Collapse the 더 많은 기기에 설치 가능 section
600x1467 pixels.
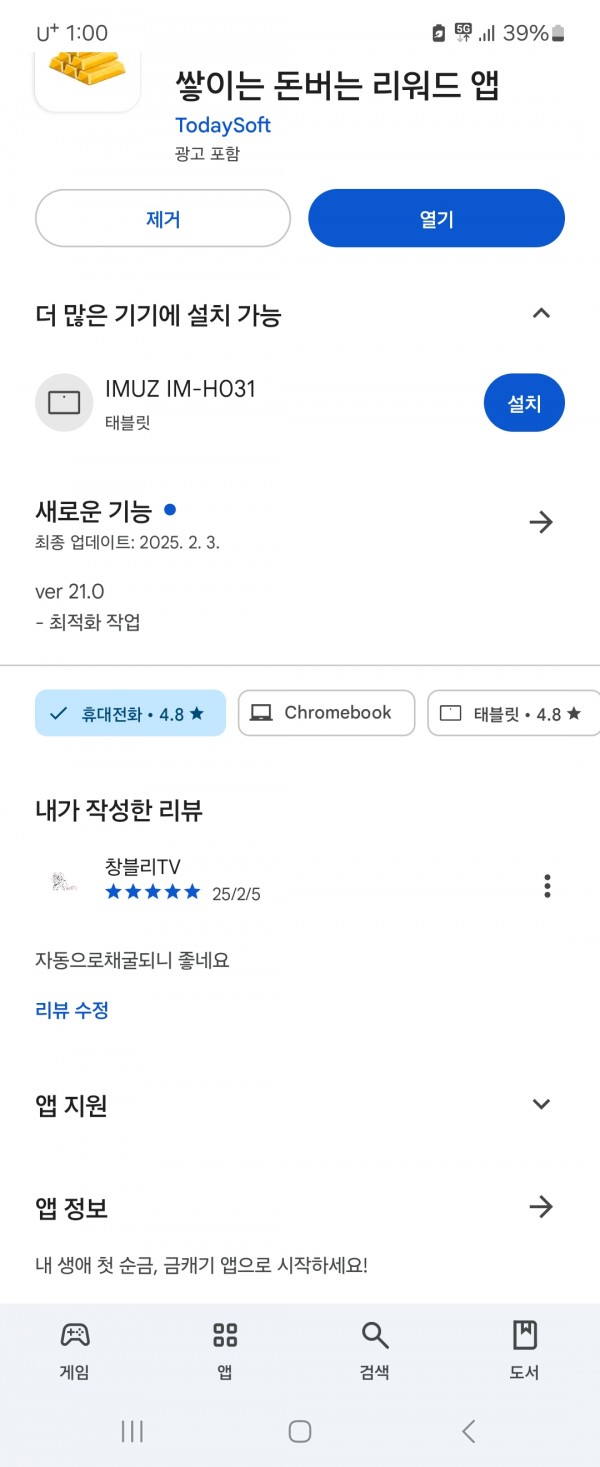point(541,314)
